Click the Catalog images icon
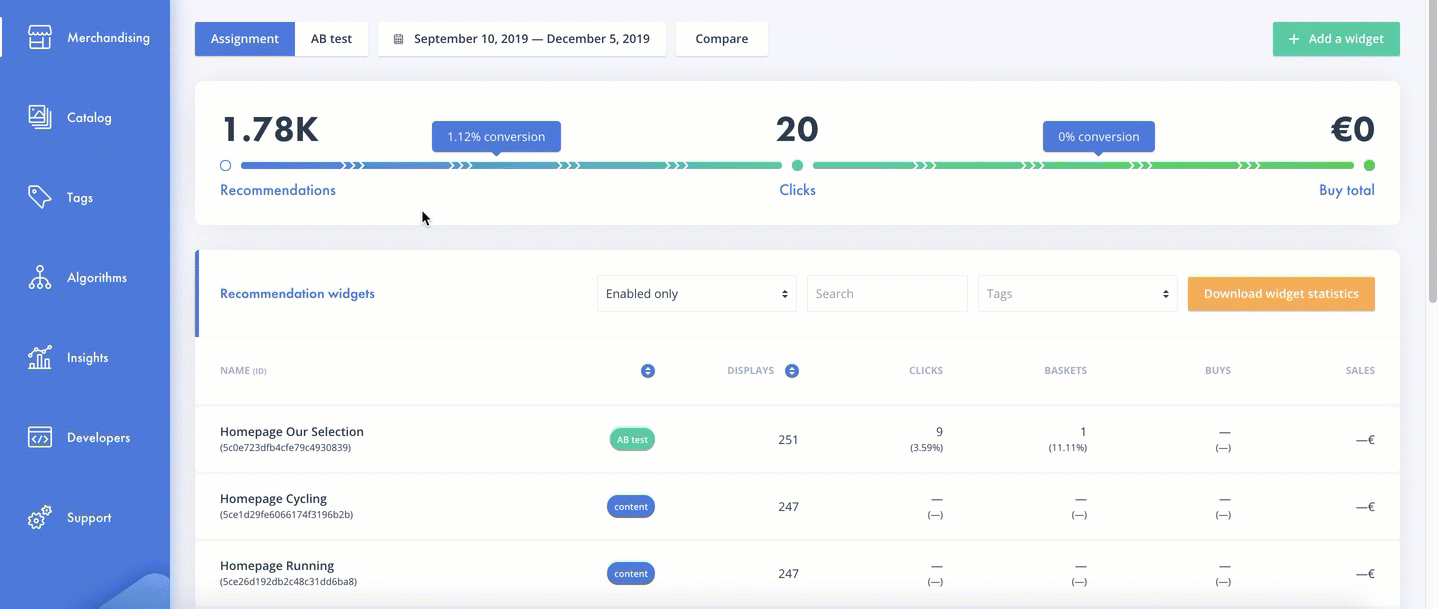This screenshot has height=609, width=1438. point(40,117)
